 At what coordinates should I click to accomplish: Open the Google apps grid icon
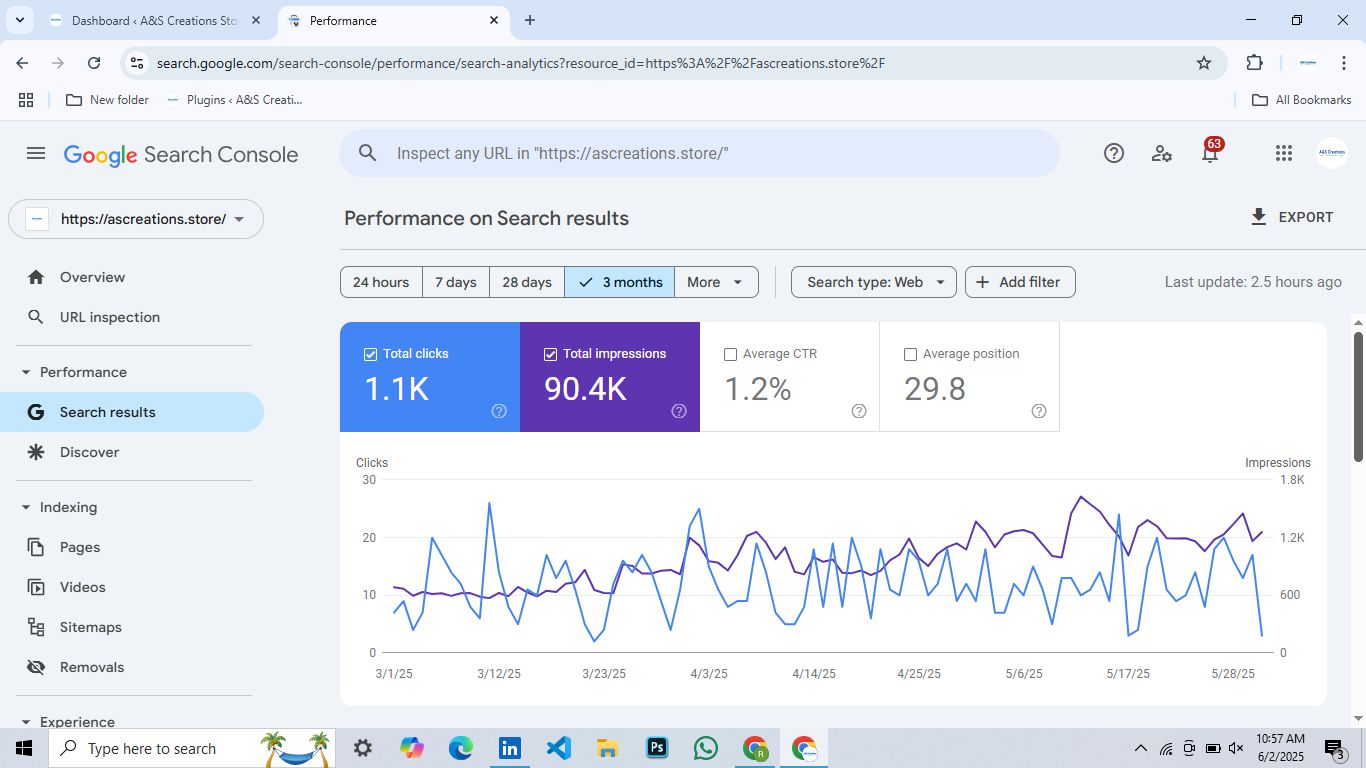[1284, 153]
